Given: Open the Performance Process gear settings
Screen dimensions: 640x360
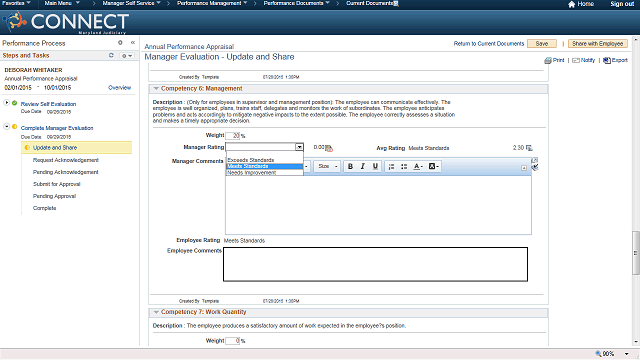Looking at the screenshot, I should (120, 42).
